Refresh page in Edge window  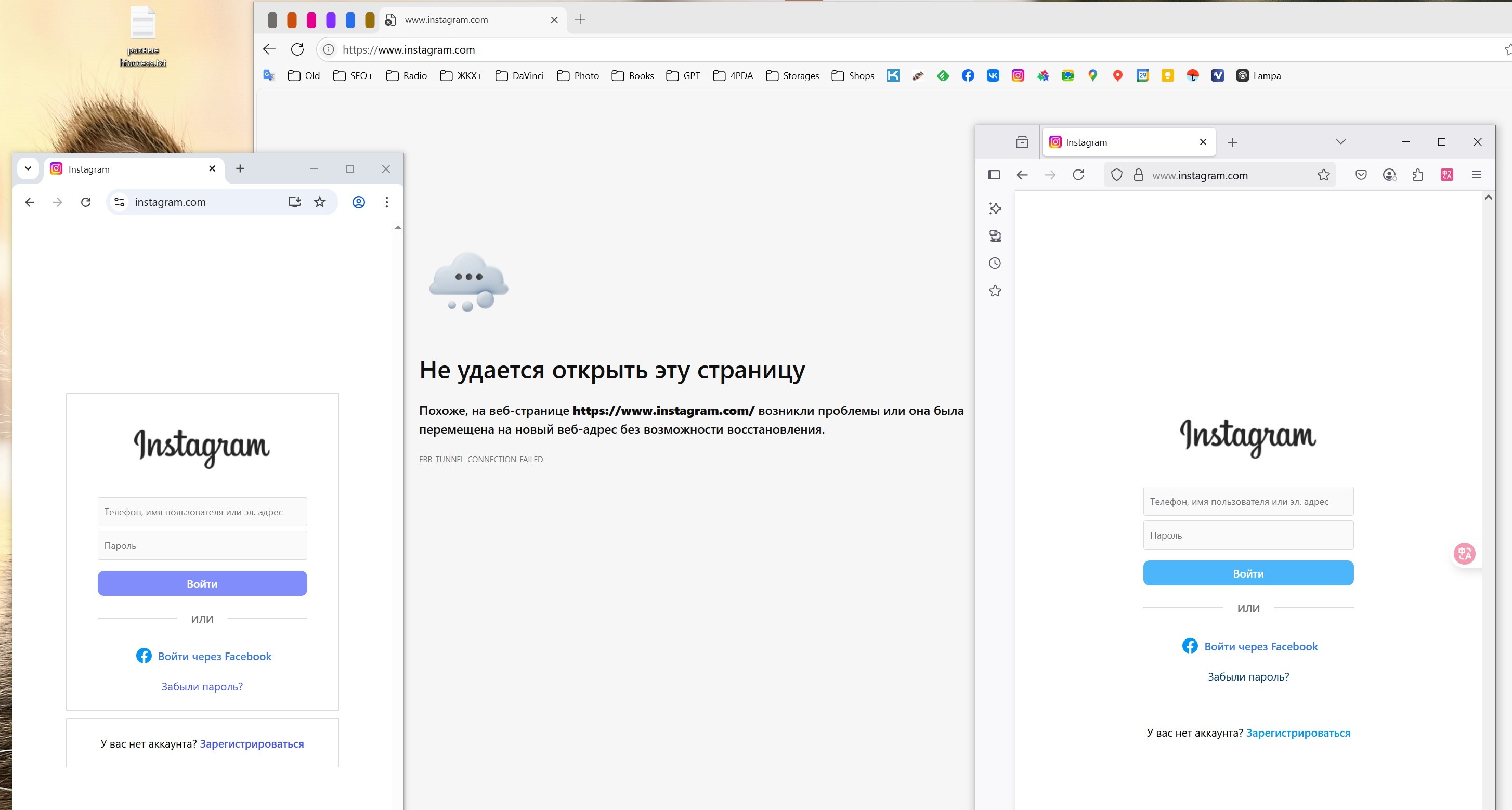click(297, 49)
